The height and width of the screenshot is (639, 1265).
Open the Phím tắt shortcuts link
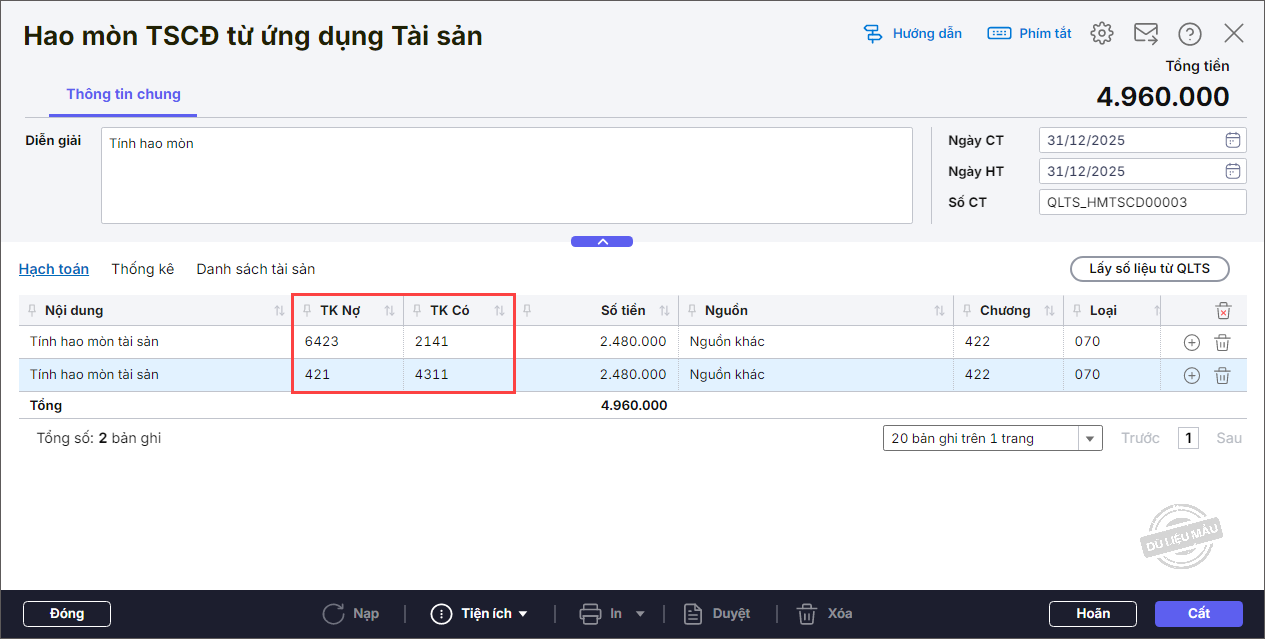click(x=1029, y=33)
